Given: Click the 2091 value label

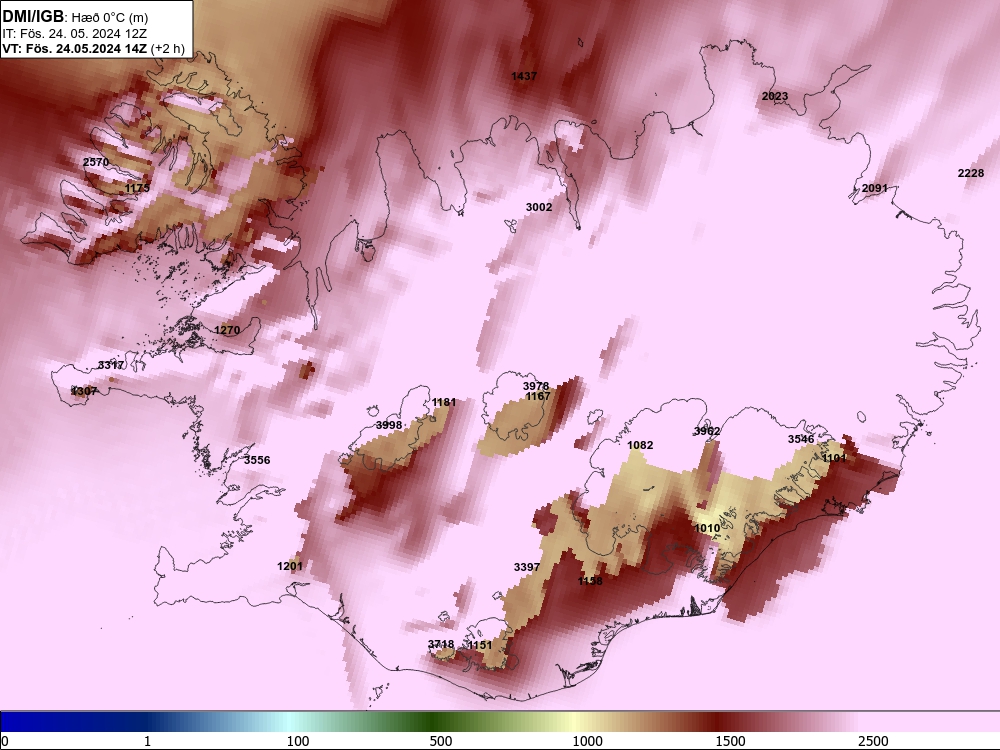Looking at the screenshot, I should 874,188.
